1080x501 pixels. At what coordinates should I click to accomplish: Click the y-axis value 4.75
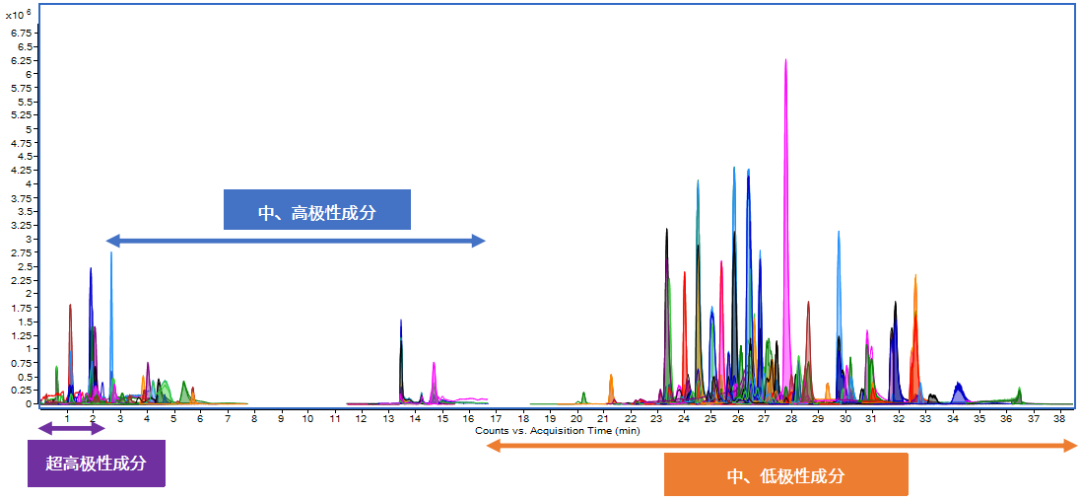19,143
